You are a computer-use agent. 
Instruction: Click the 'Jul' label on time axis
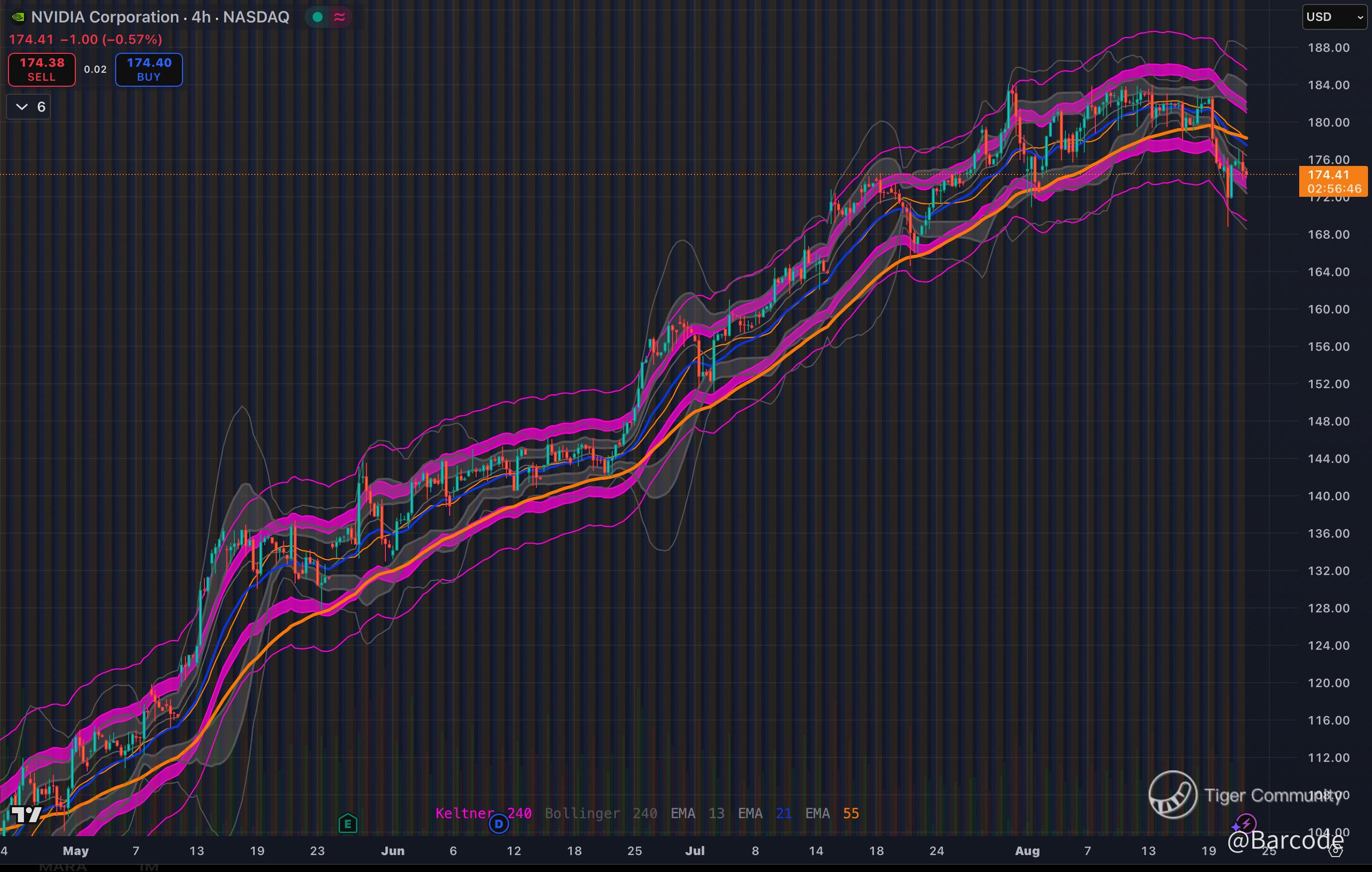coord(694,851)
